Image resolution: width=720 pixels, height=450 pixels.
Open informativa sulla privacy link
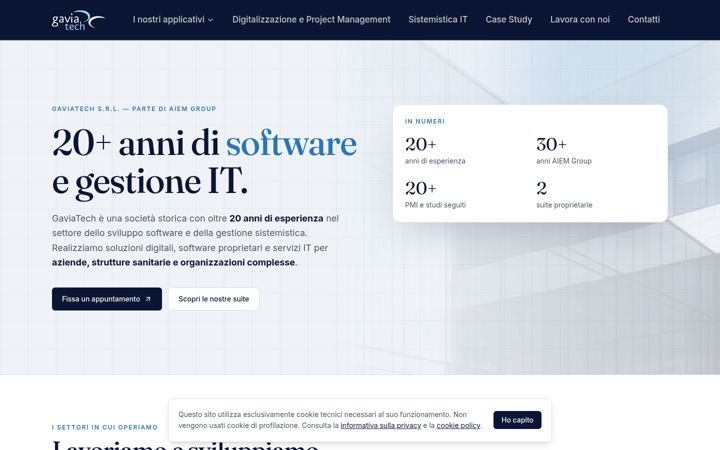pos(381,426)
